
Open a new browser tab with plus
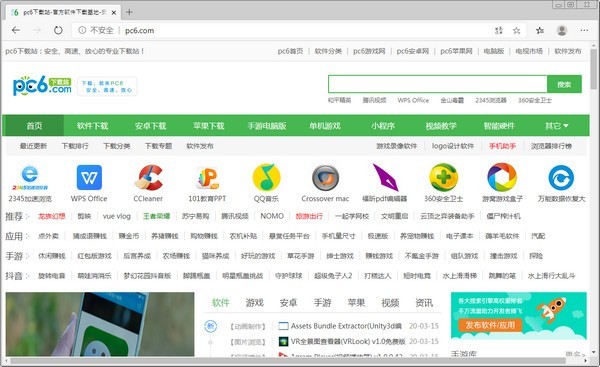point(129,12)
